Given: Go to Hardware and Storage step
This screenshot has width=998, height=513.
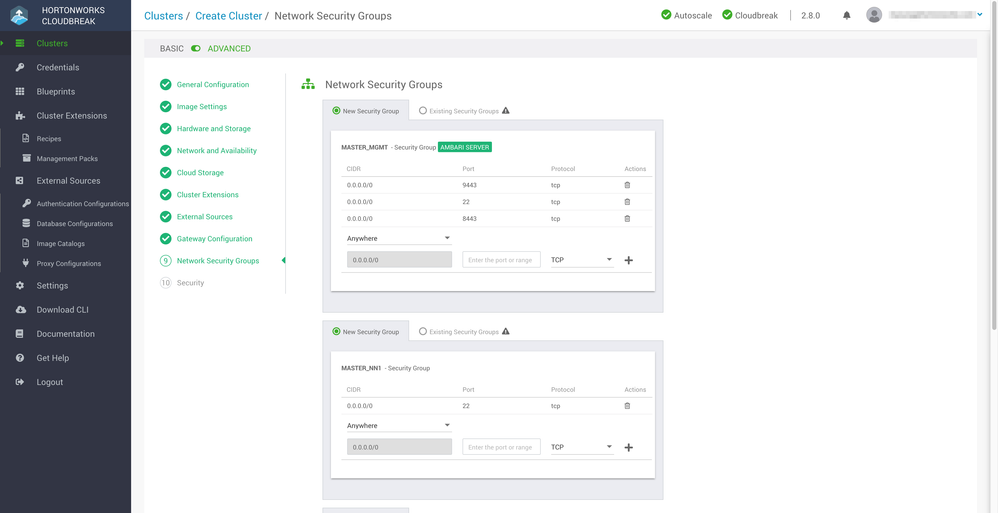Looking at the screenshot, I should tap(213, 129).
